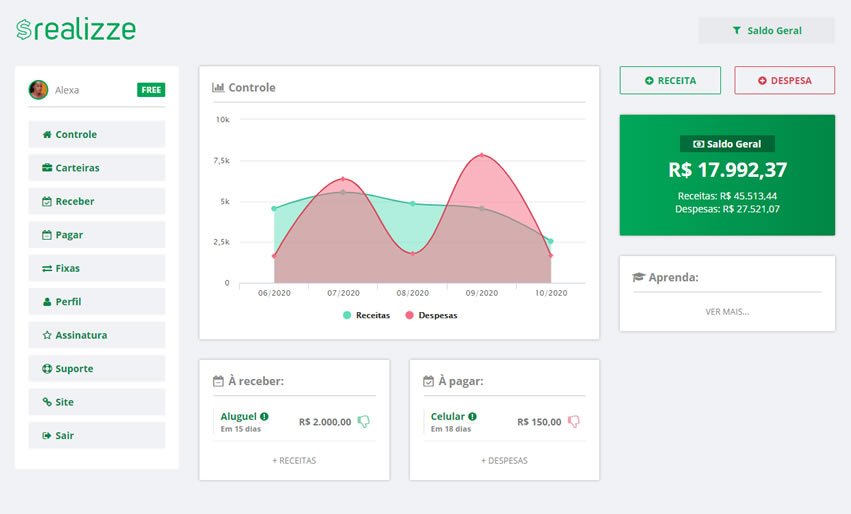Open the Perfil page
Image resolution: width=851 pixels, height=514 pixels.
pos(96,301)
